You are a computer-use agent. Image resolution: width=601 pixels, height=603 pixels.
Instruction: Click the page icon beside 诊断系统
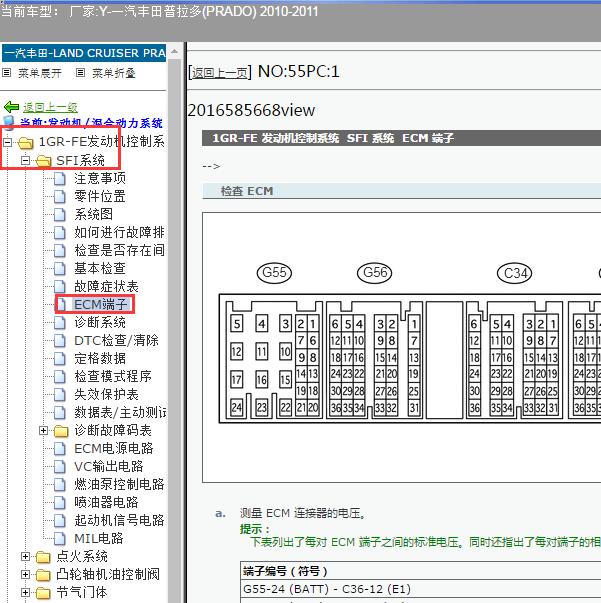pos(60,323)
